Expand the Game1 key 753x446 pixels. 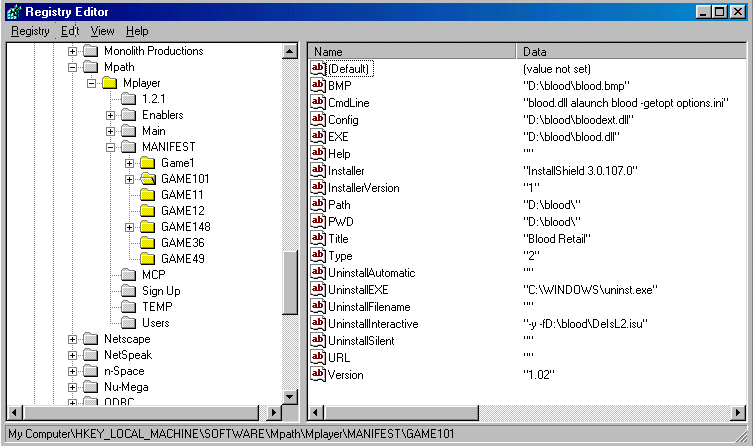(x=129, y=163)
